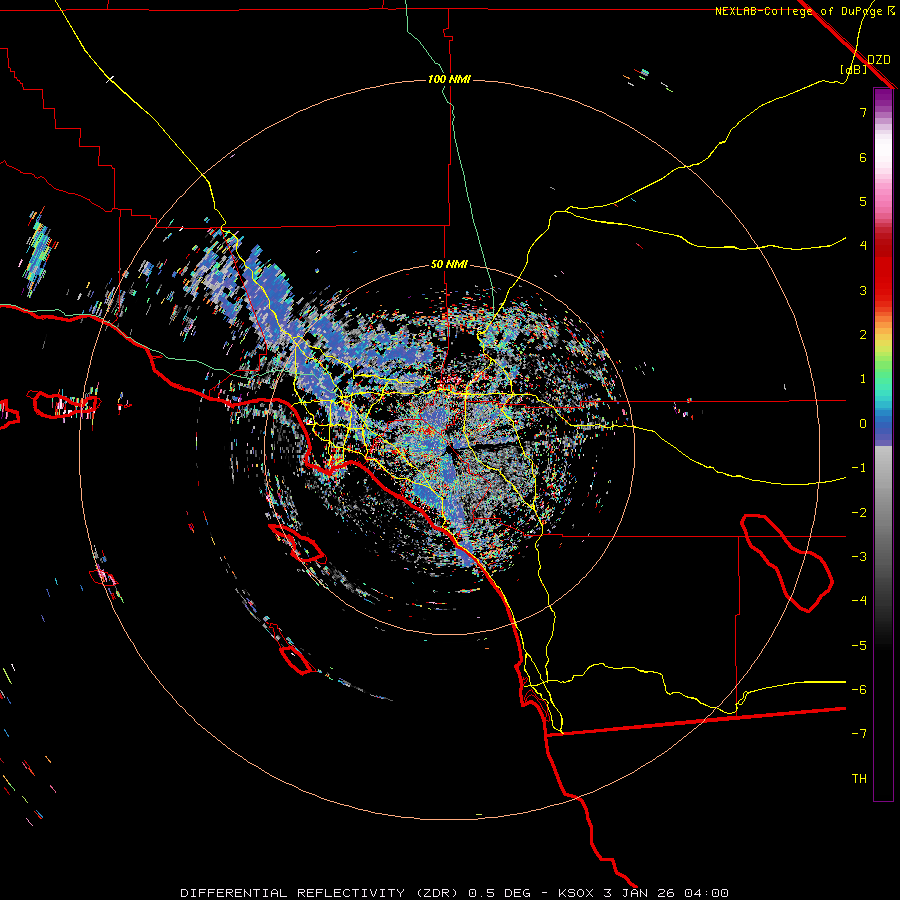Click the "1" value on the color scale
Viewport: 900px width, 900px height.
863,379
